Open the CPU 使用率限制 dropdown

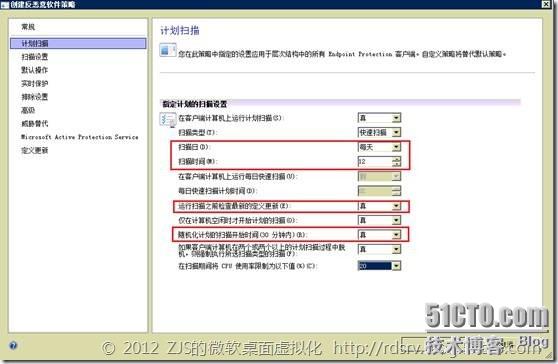coord(396,266)
